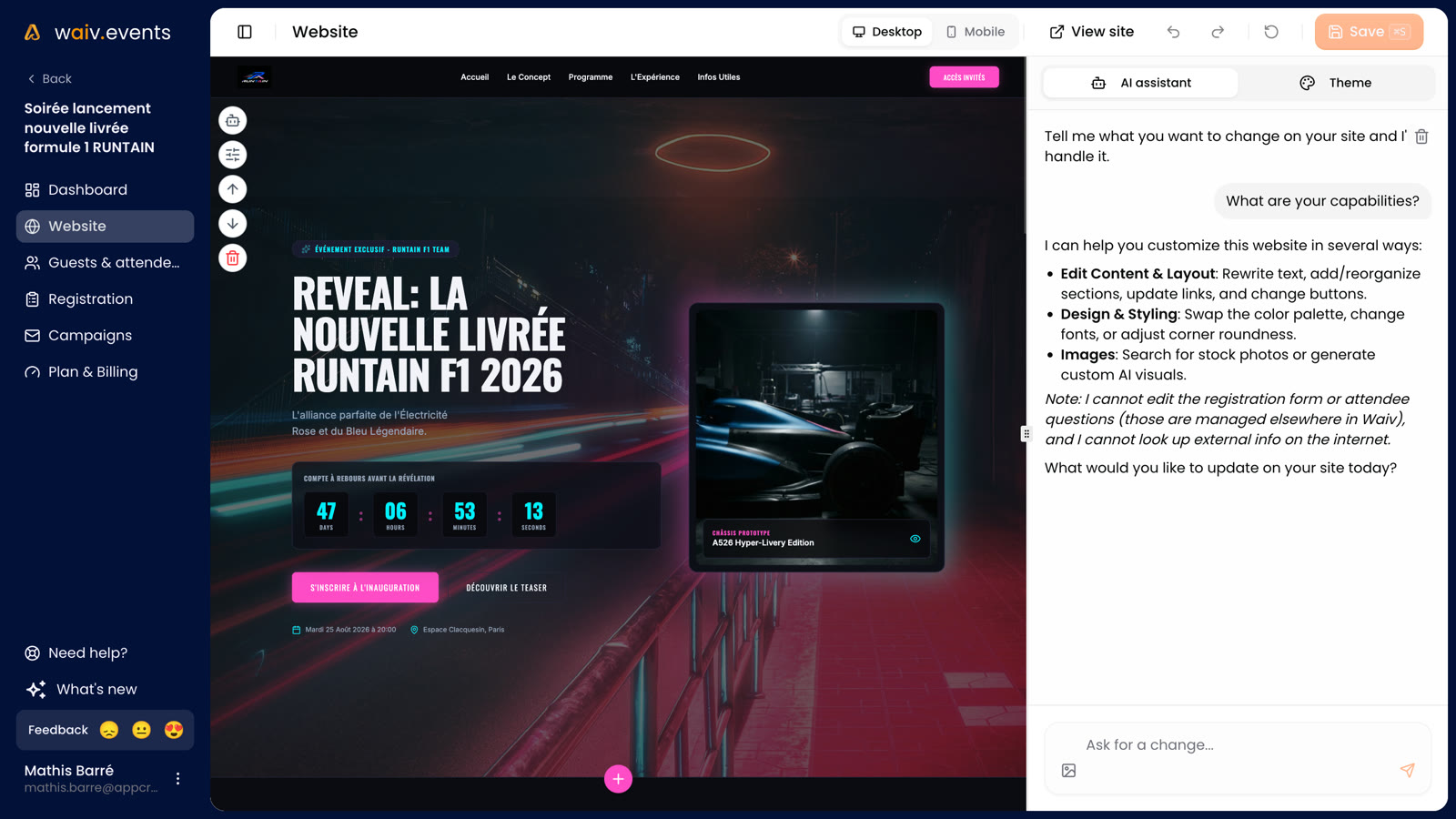The width and height of the screenshot is (1456, 819).
Task: Open section settings sliders icon
Action: [233, 155]
